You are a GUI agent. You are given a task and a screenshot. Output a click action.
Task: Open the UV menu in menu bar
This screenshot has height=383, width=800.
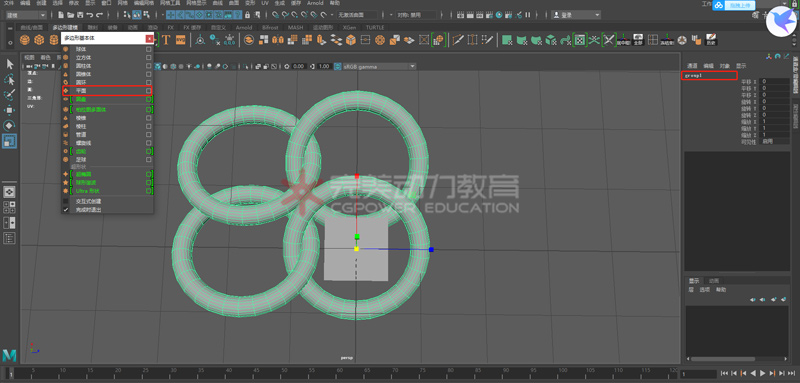(264, 3)
